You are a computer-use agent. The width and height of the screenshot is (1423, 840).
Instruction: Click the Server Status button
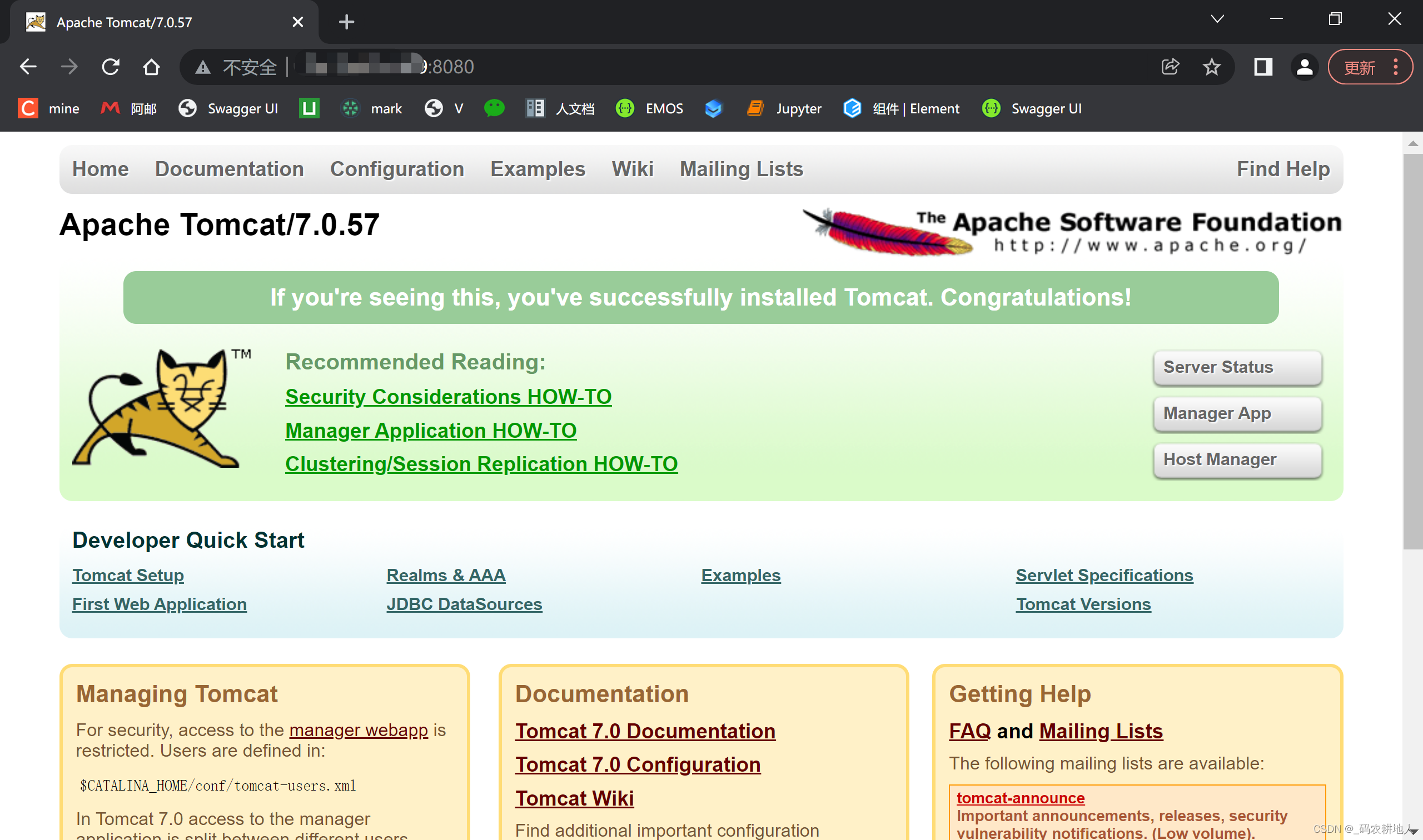[x=1237, y=367]
